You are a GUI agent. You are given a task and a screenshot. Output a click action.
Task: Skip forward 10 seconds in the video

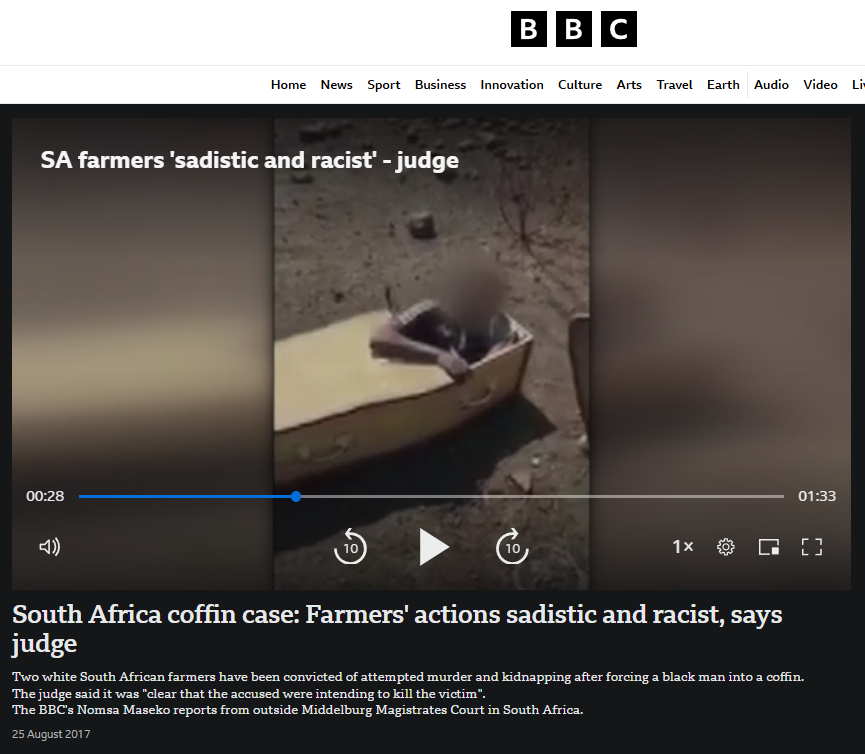(512, 547)
